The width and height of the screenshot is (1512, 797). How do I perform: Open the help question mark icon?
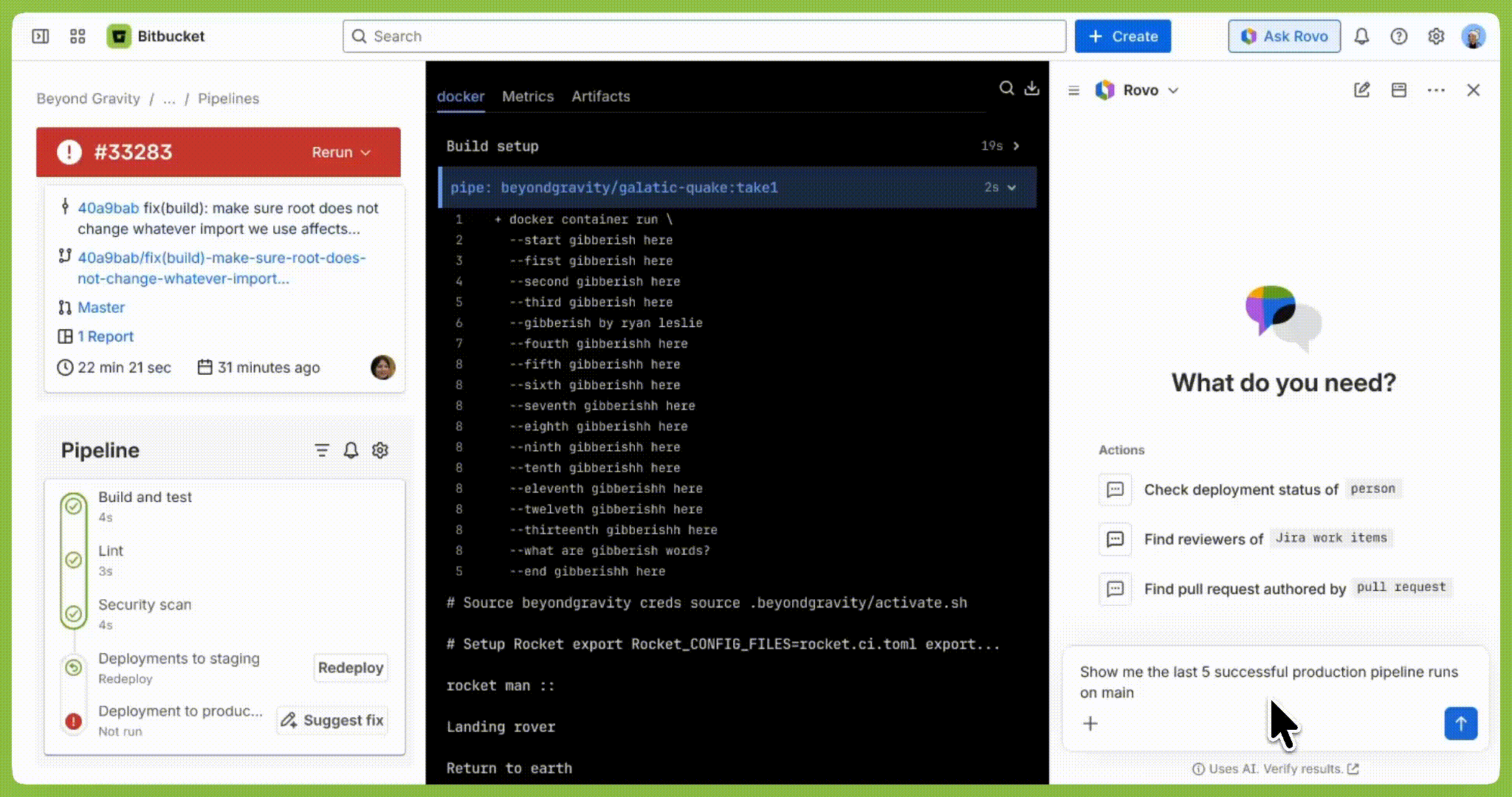click(x=1398, y=36)
